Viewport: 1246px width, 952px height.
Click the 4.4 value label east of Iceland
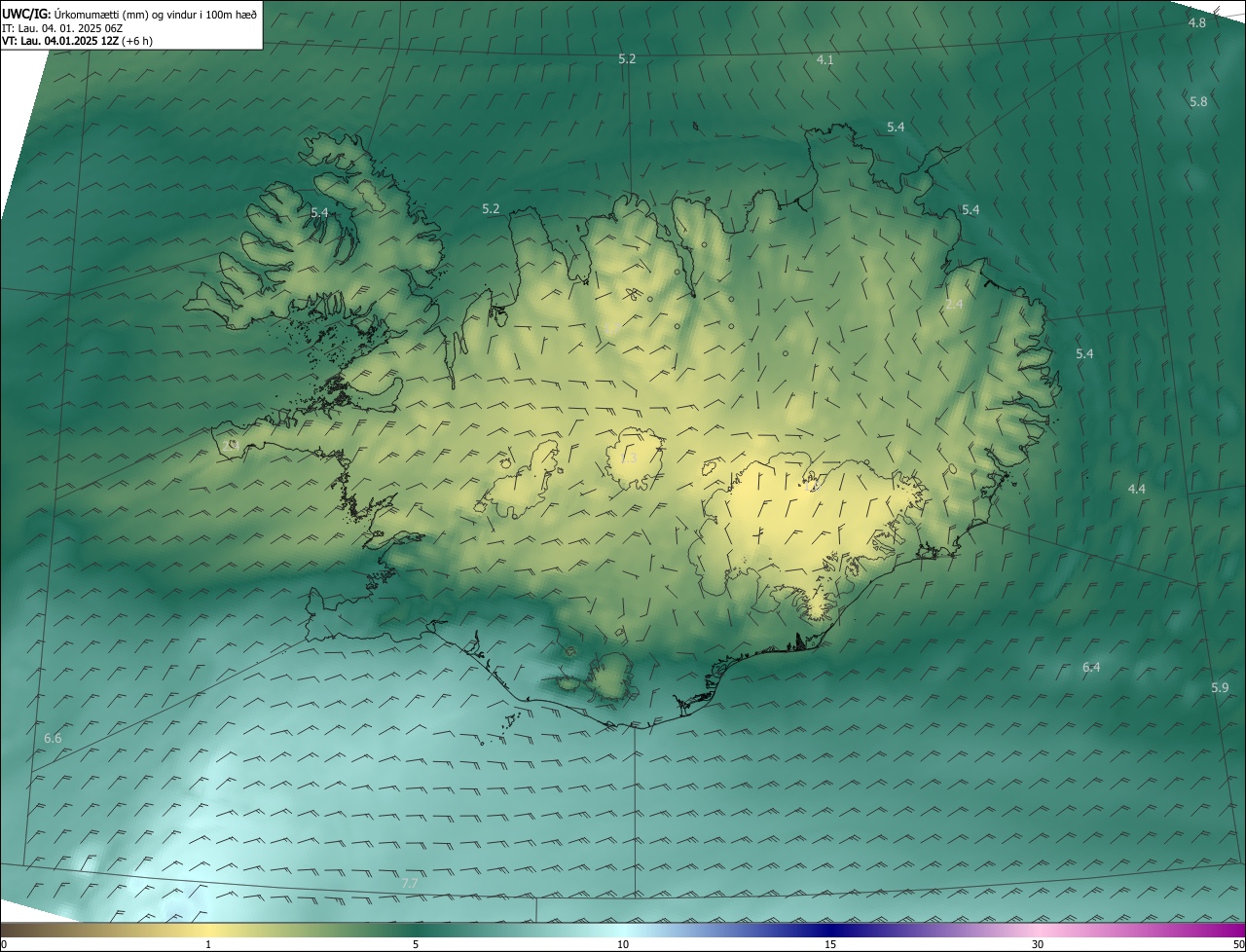(x=1136, y=489)
